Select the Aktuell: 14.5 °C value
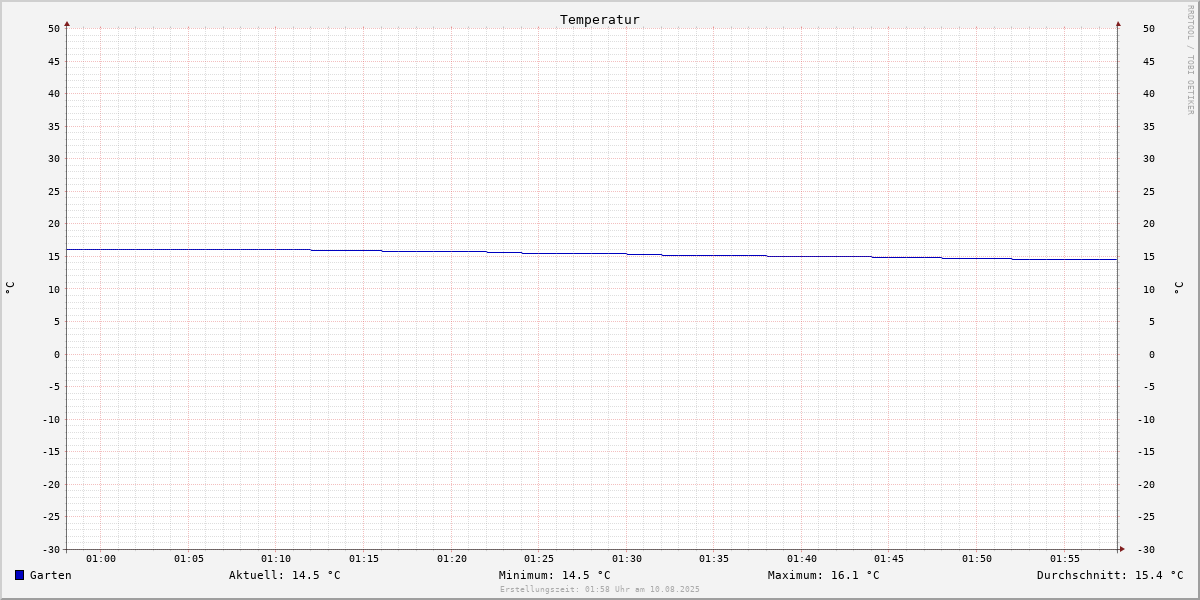The width and height of the screenshot is (1200, 600). (285, 575)
